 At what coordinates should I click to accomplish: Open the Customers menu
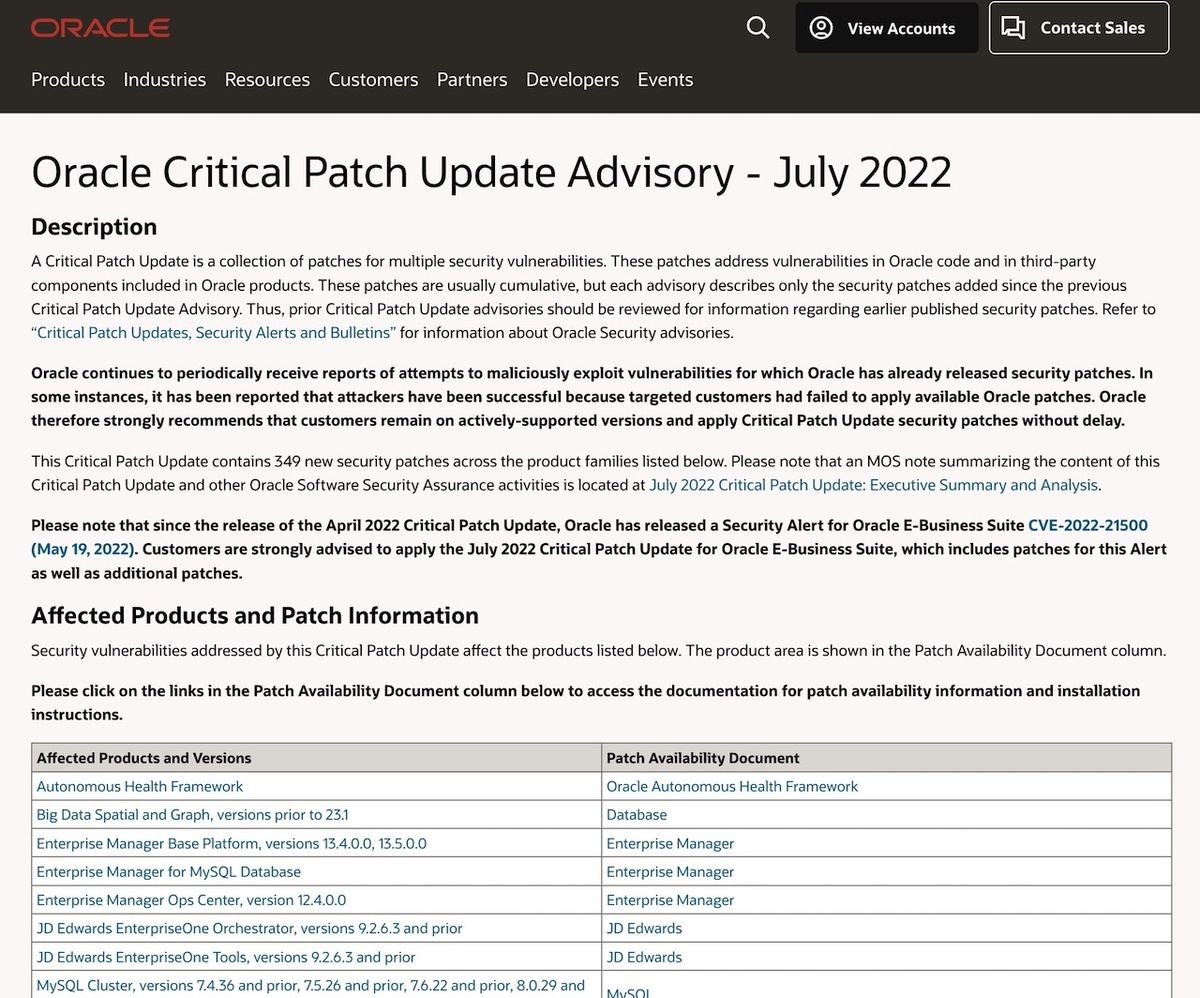point(373,80)
